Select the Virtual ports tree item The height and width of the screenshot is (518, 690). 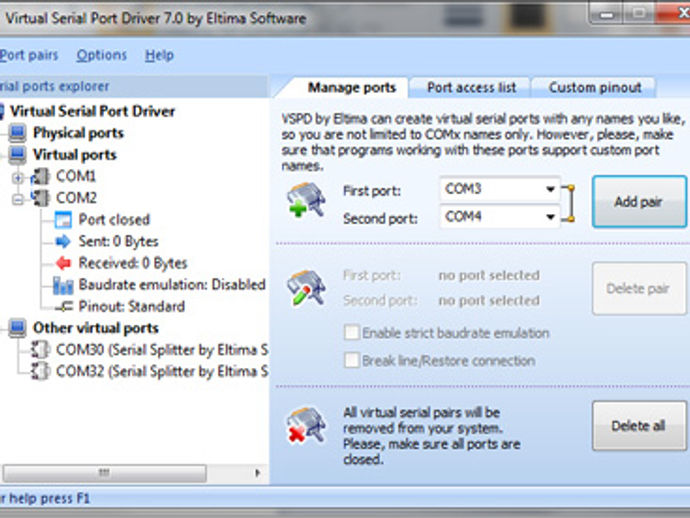tap(75, 154)
